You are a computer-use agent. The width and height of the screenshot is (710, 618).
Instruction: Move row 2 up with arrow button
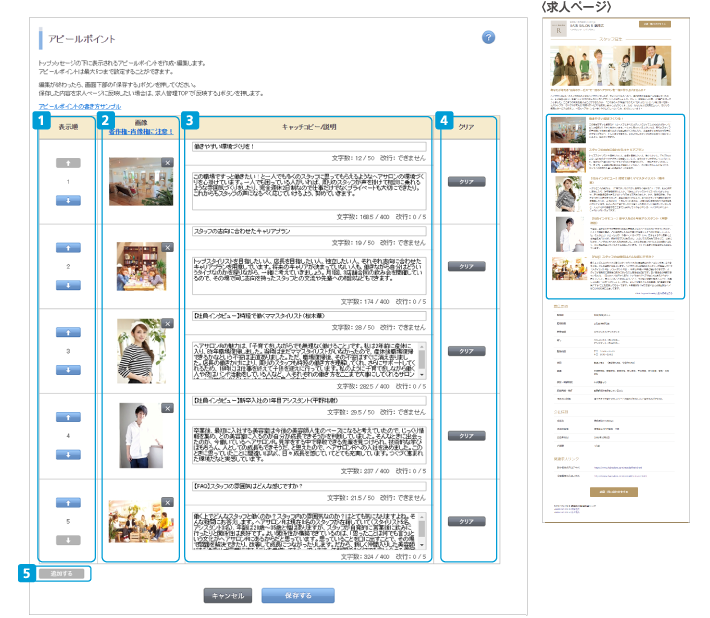pyautogui.click(x=67, y=246)
